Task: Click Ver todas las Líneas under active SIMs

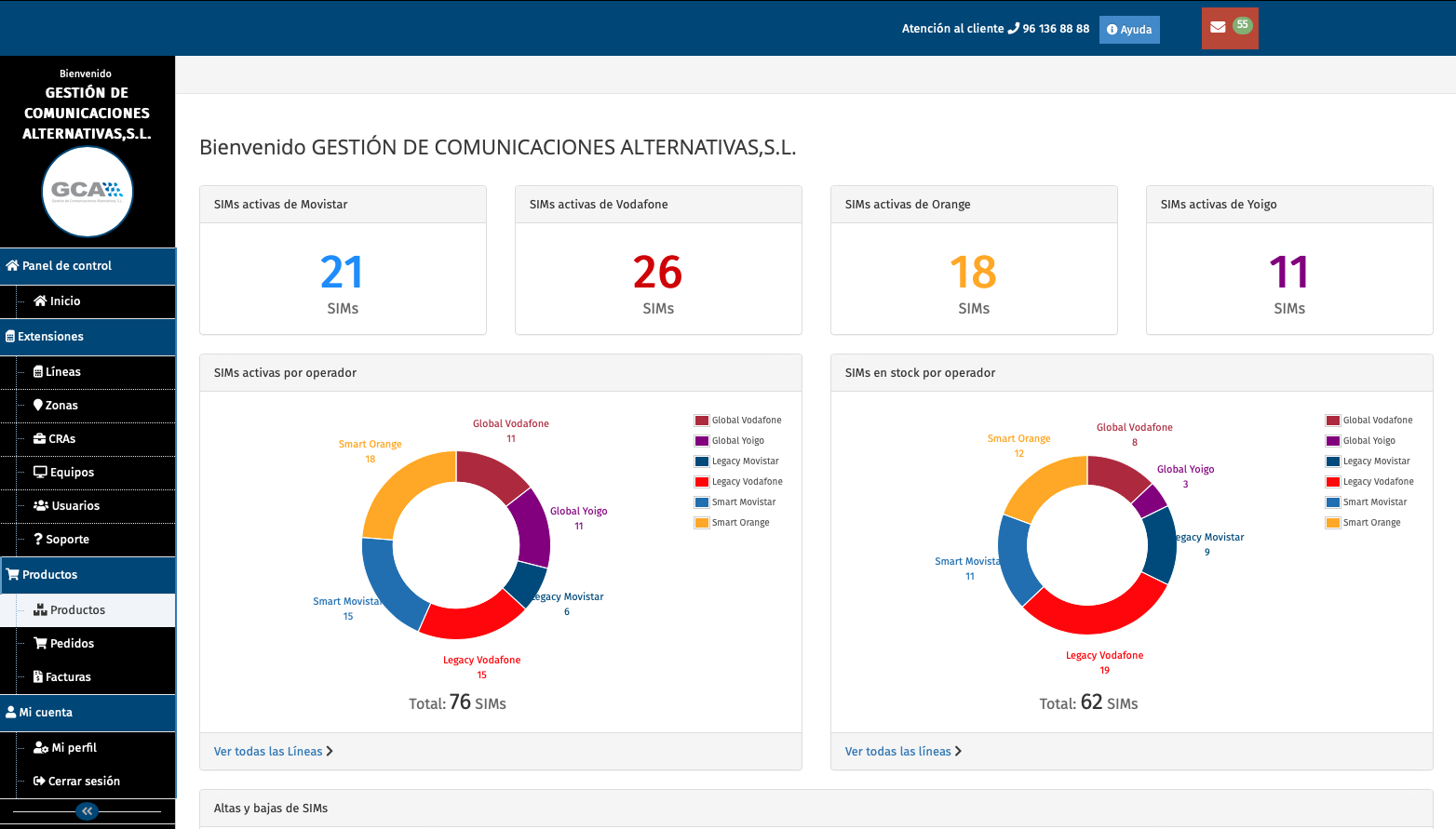Action: tap(274, 752)
